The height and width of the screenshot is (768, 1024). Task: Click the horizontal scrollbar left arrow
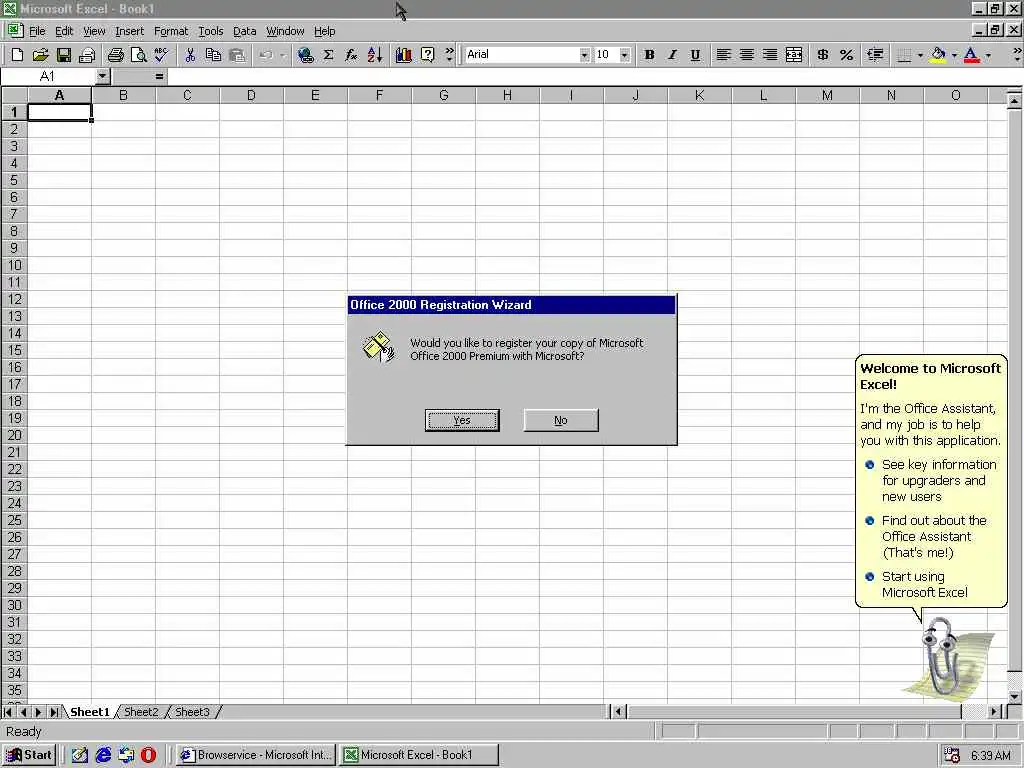click(x=618, y=712)
